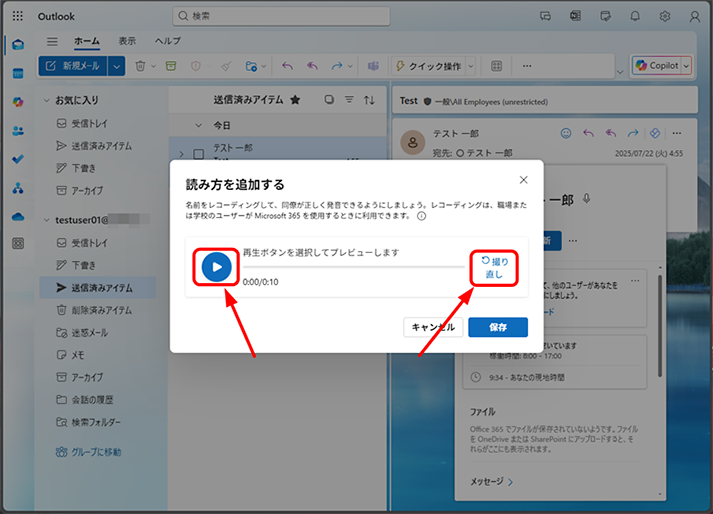Open account profile icon at top right
713x514 pixels.
(x=694, y=16)
